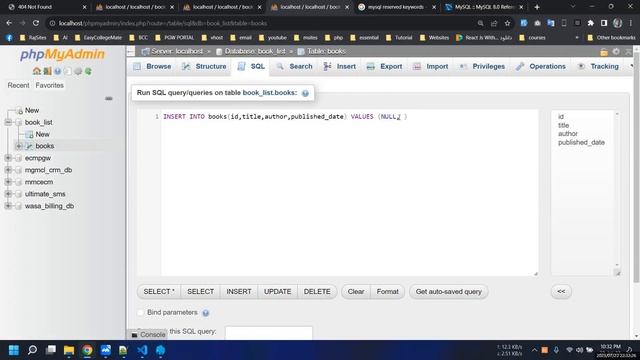
Task: Open Chrome tab search chevron
Action: 573,7
